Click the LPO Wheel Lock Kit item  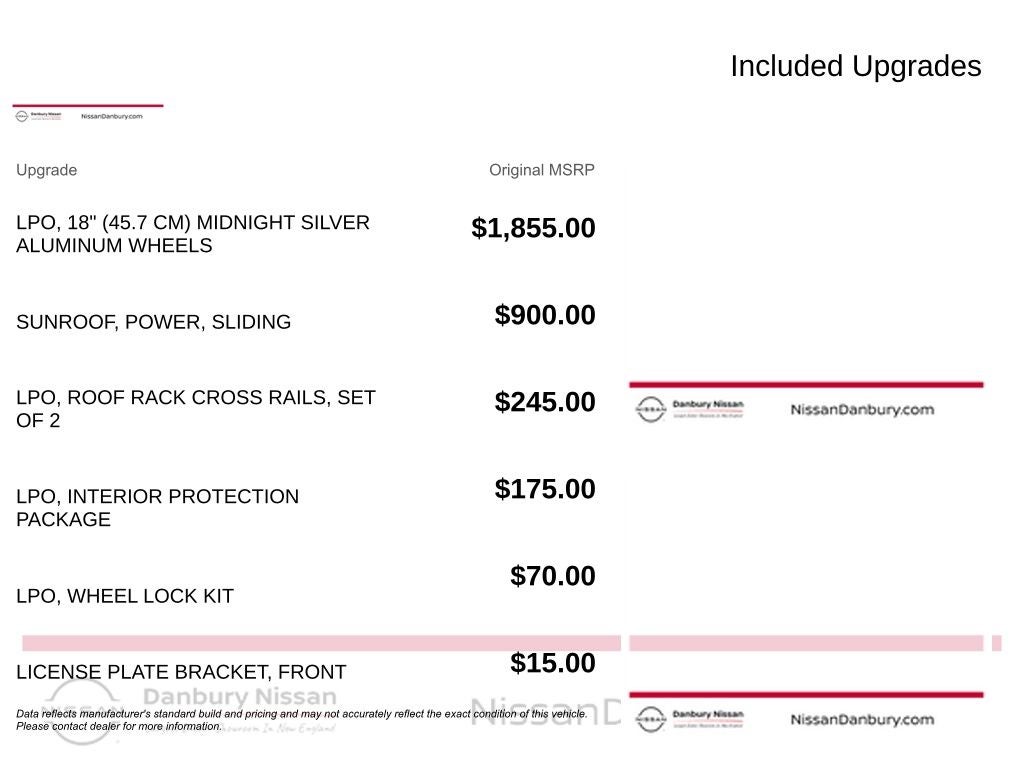pos(125,596)
